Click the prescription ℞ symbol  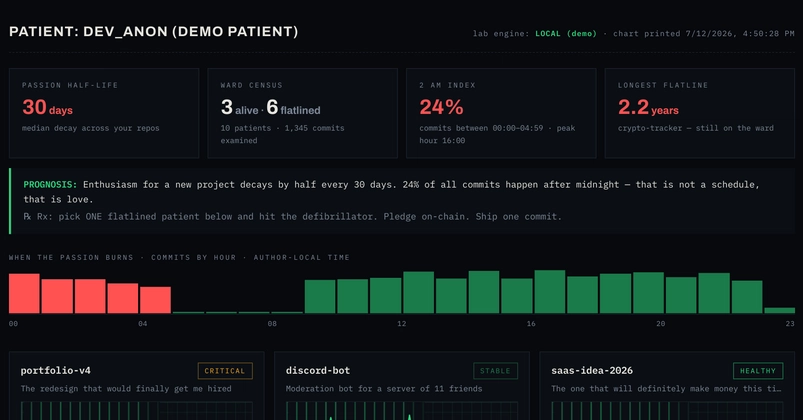pos(27,217)
